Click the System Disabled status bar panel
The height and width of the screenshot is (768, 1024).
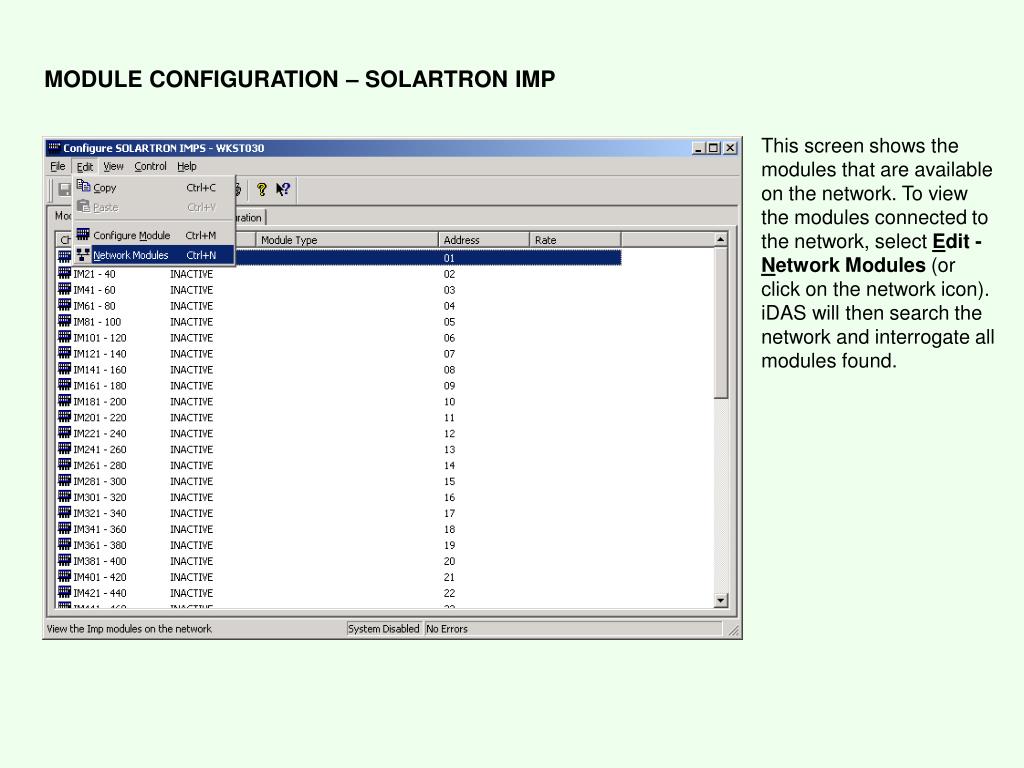383,629
